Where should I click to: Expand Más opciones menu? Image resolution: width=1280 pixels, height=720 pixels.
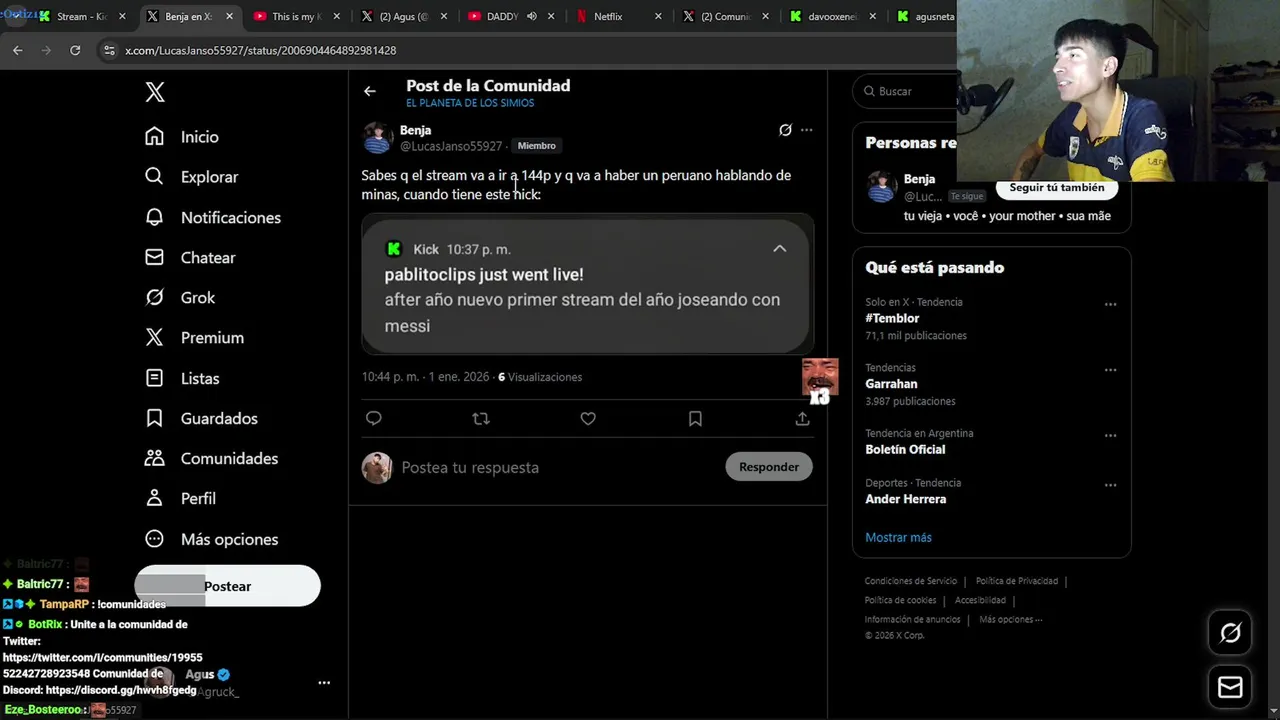211,539
